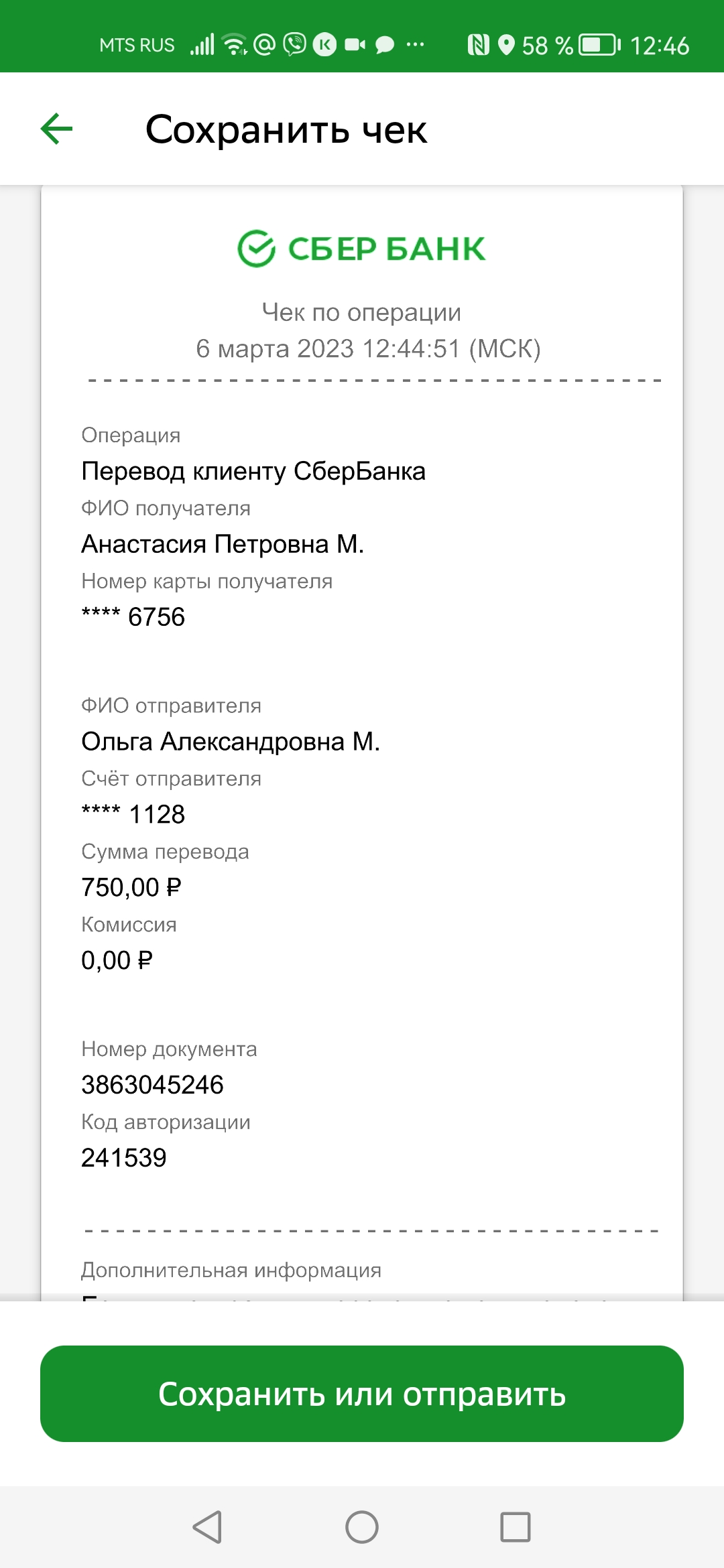The height and width of the screenshot is (1568, 724).
Task: Tap recipient name Анастасия Петровна М.
Action: 223,544
